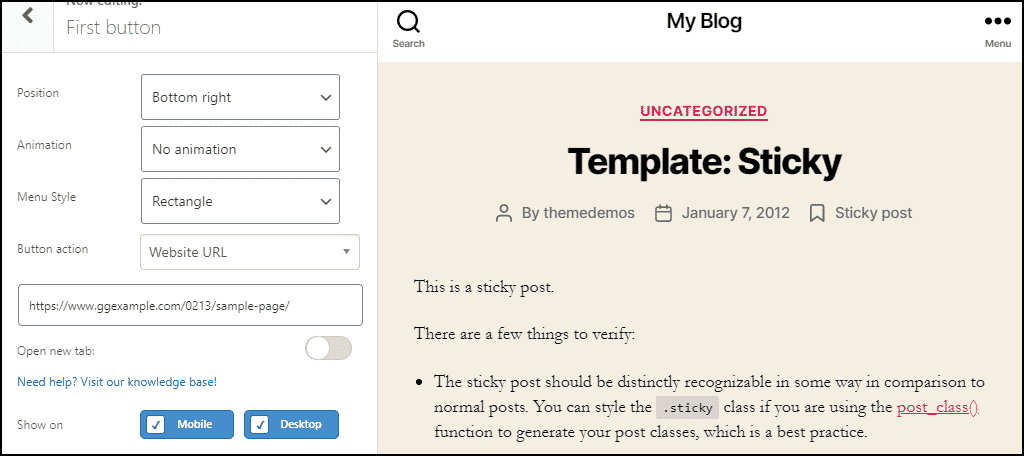This screenshot has width=1024, height=456.
Task: Open the post_class() function link
Action: [937, 407]
